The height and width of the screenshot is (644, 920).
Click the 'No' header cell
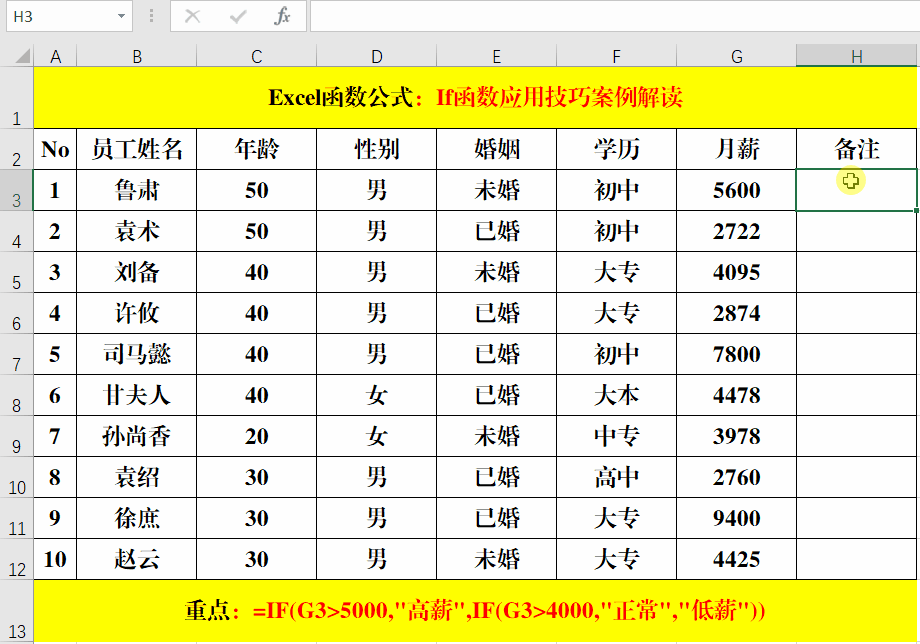55,149
